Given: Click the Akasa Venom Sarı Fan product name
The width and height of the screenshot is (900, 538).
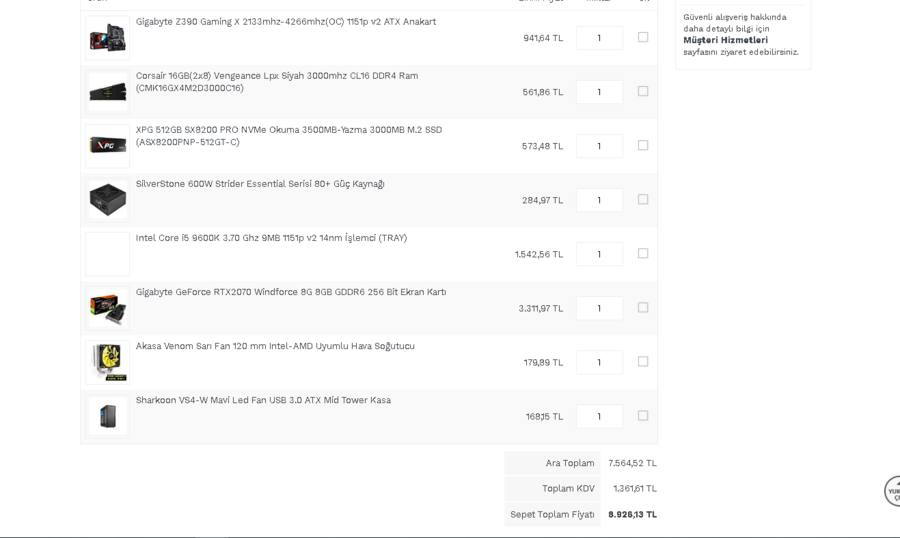Looking at the screenshot, I should (275, 346).
